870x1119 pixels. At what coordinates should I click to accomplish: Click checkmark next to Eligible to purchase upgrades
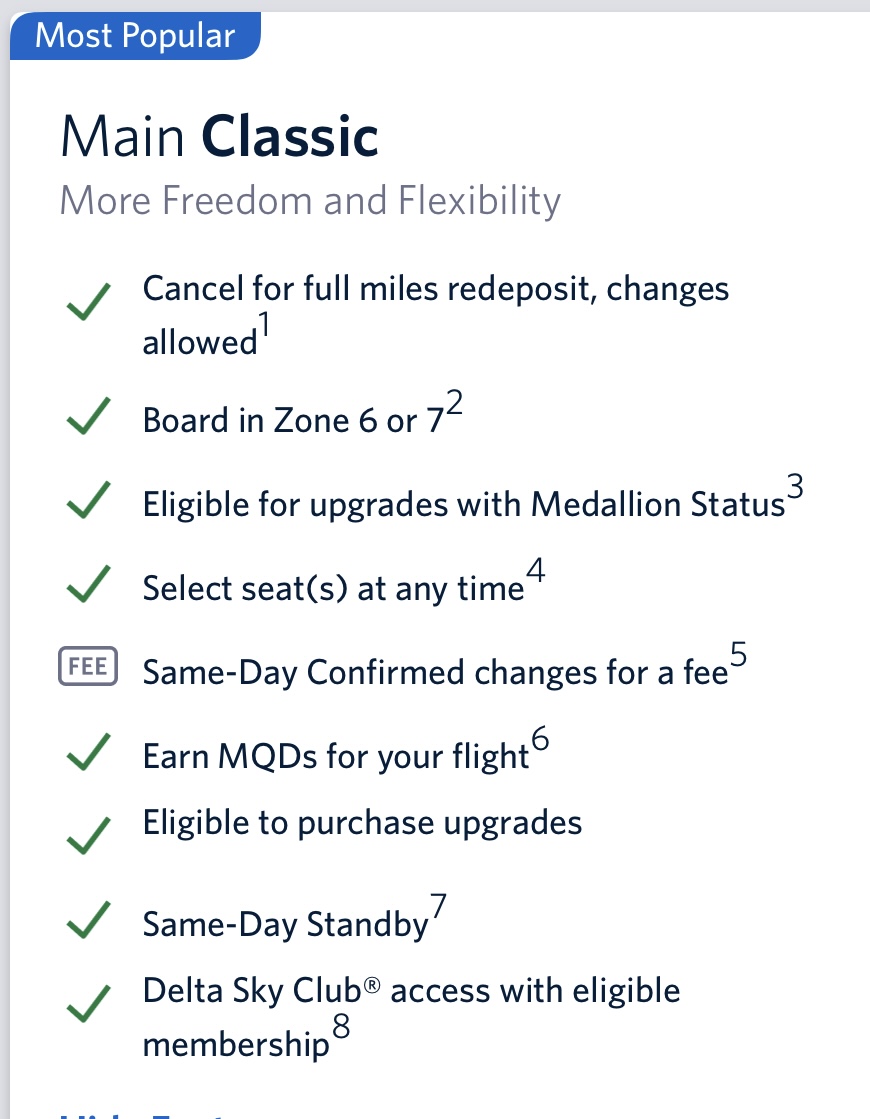pyautogui.click(x=88, y=836)
